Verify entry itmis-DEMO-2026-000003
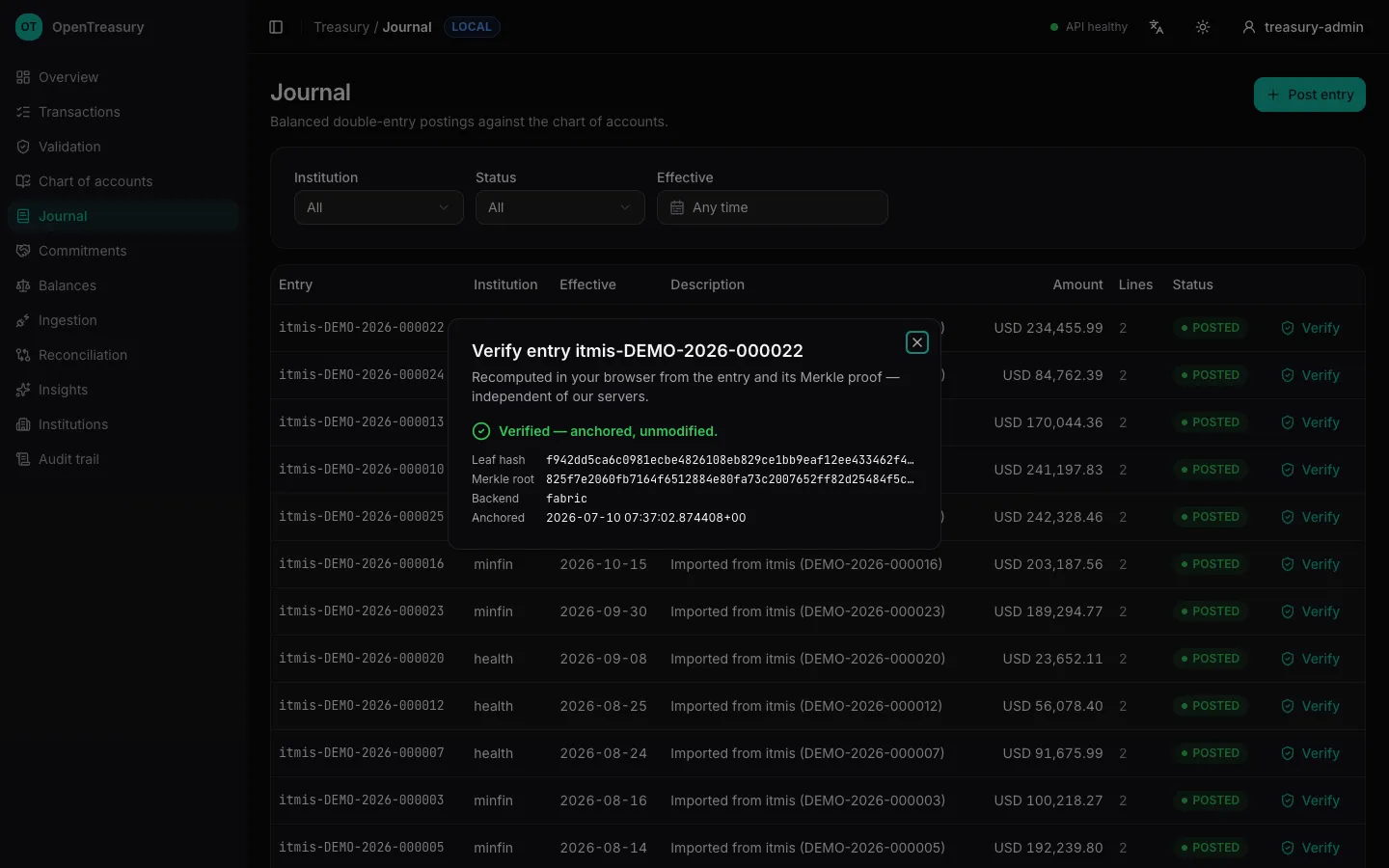The image size is (1389, 868). [1310, 800]
